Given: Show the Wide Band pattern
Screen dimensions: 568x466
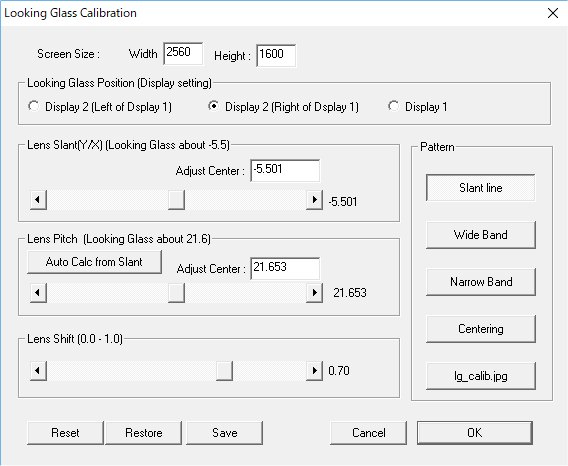Looking at the screenshot, I should pos(481,235).
